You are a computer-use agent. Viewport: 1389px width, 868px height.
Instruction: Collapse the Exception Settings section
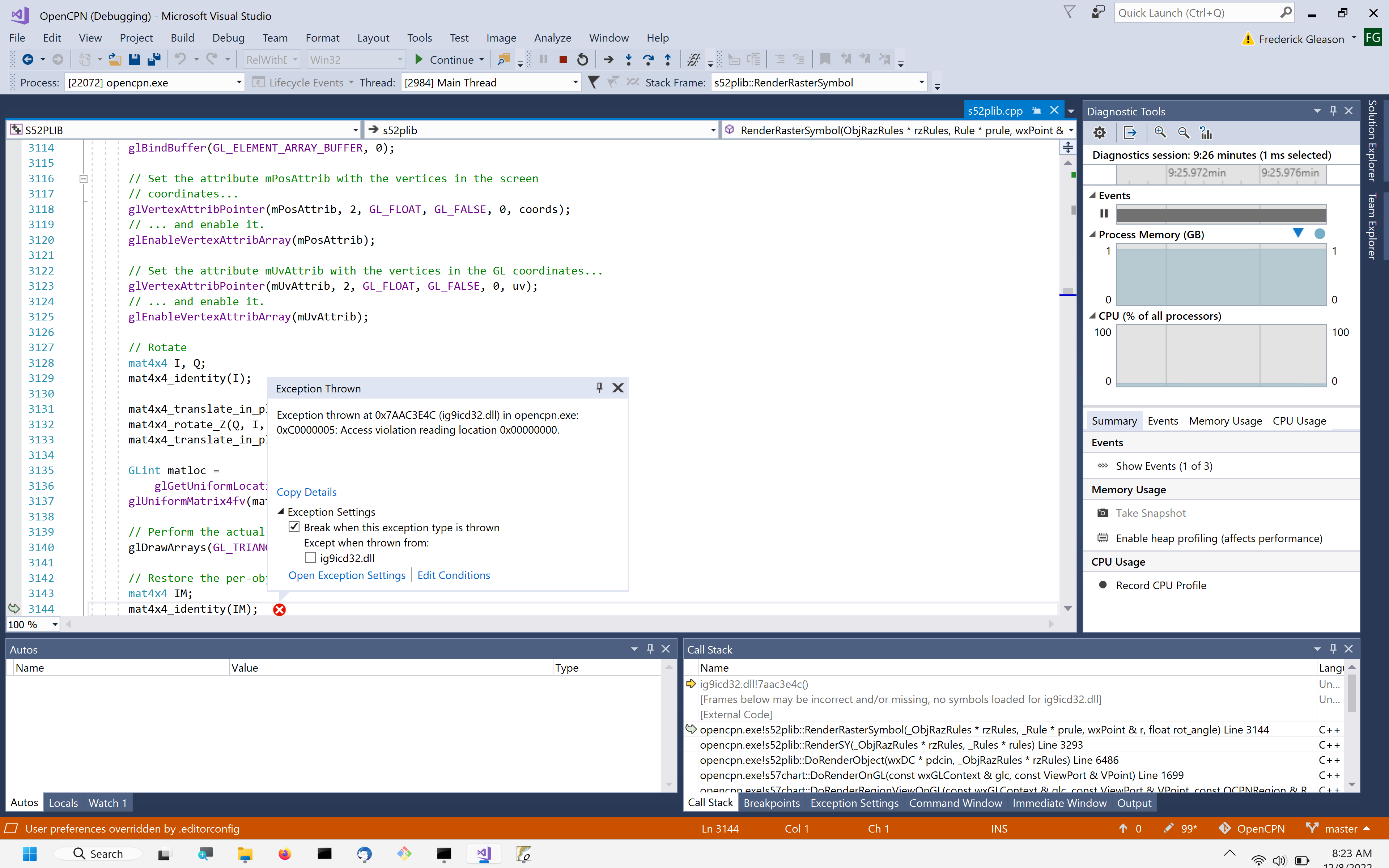pyautogui.click(x=281, y=511)
